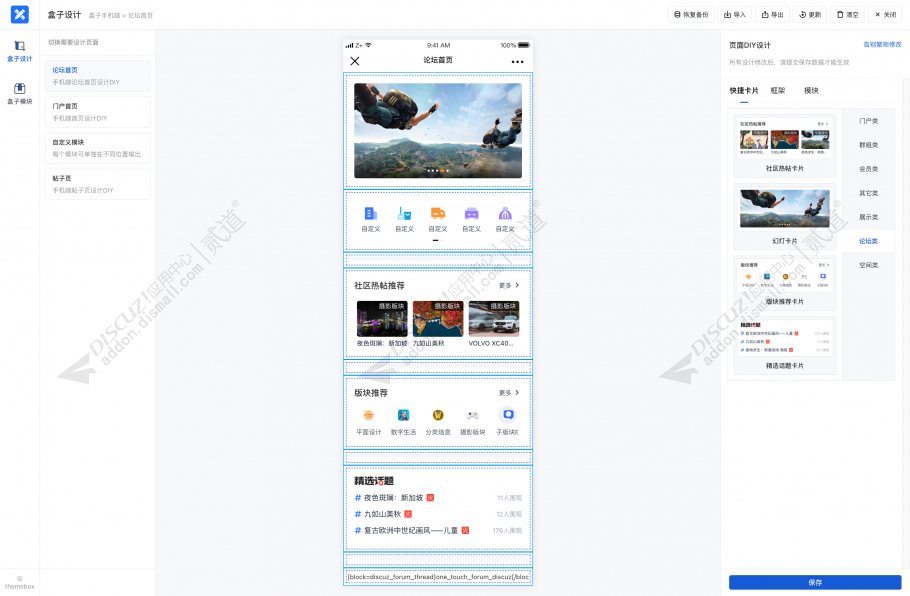
Task: Click the 清空 clear button
Action: pyautogui.click(x=847, y=15)
